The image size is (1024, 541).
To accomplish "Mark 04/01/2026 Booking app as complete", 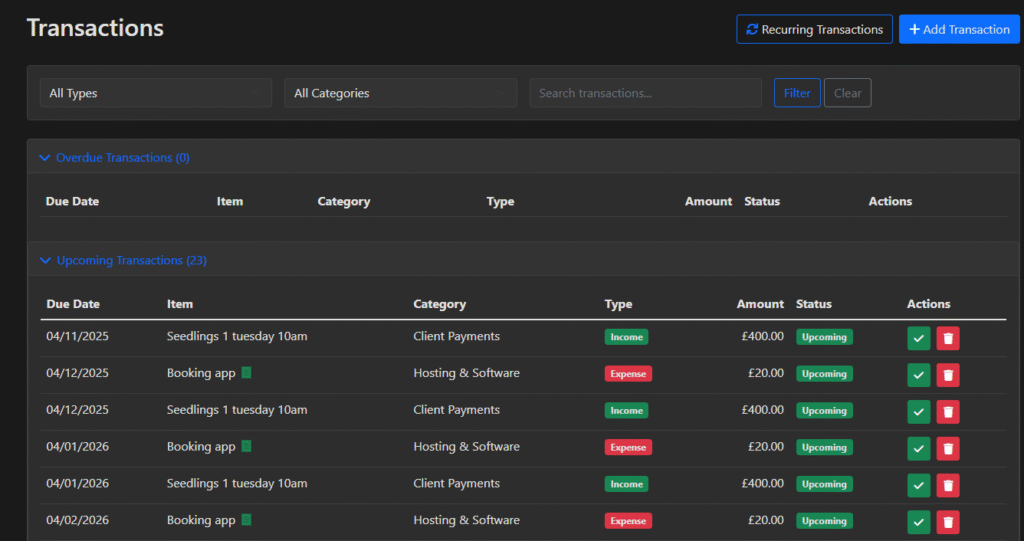I will tap(918, 448).
